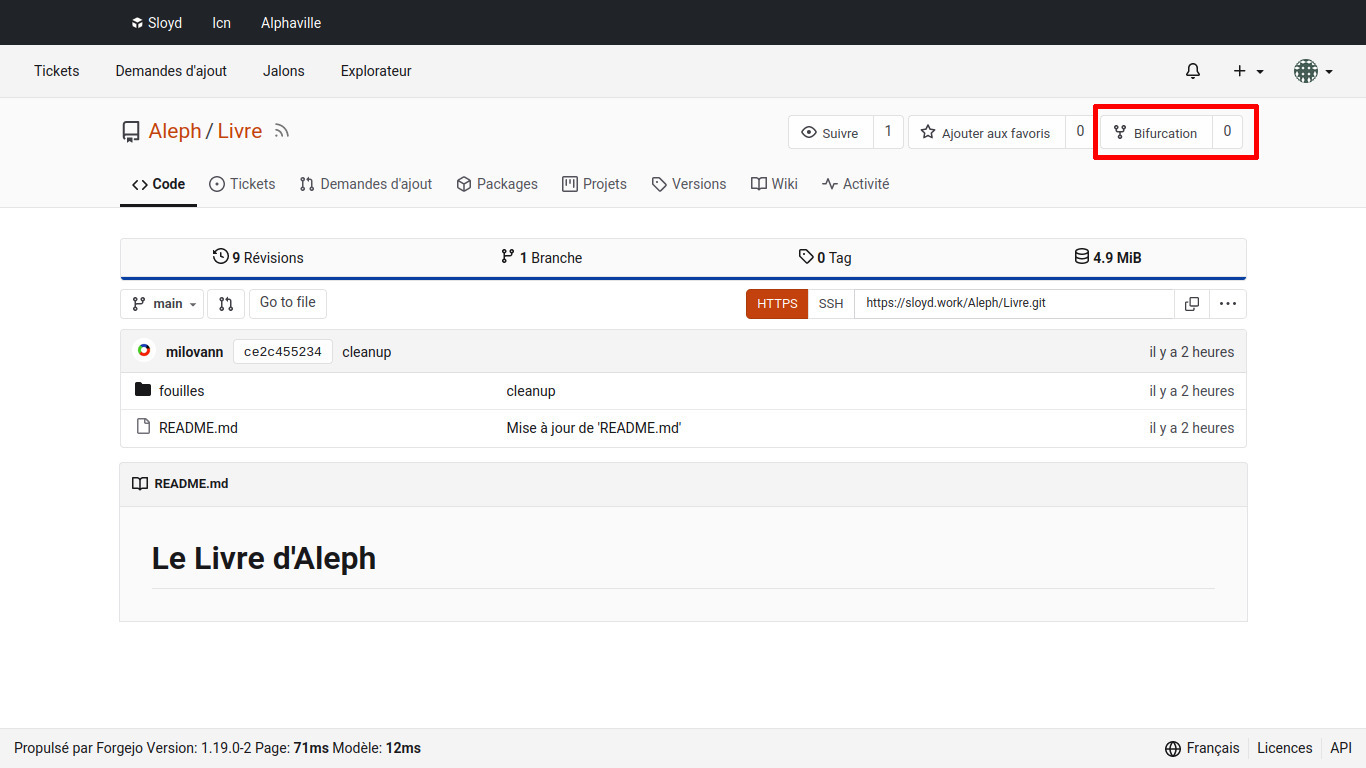Screen dimensions: 1366x768
Task: Toggle Suivre to watch the repository
Action: click(x=830, y=133)
